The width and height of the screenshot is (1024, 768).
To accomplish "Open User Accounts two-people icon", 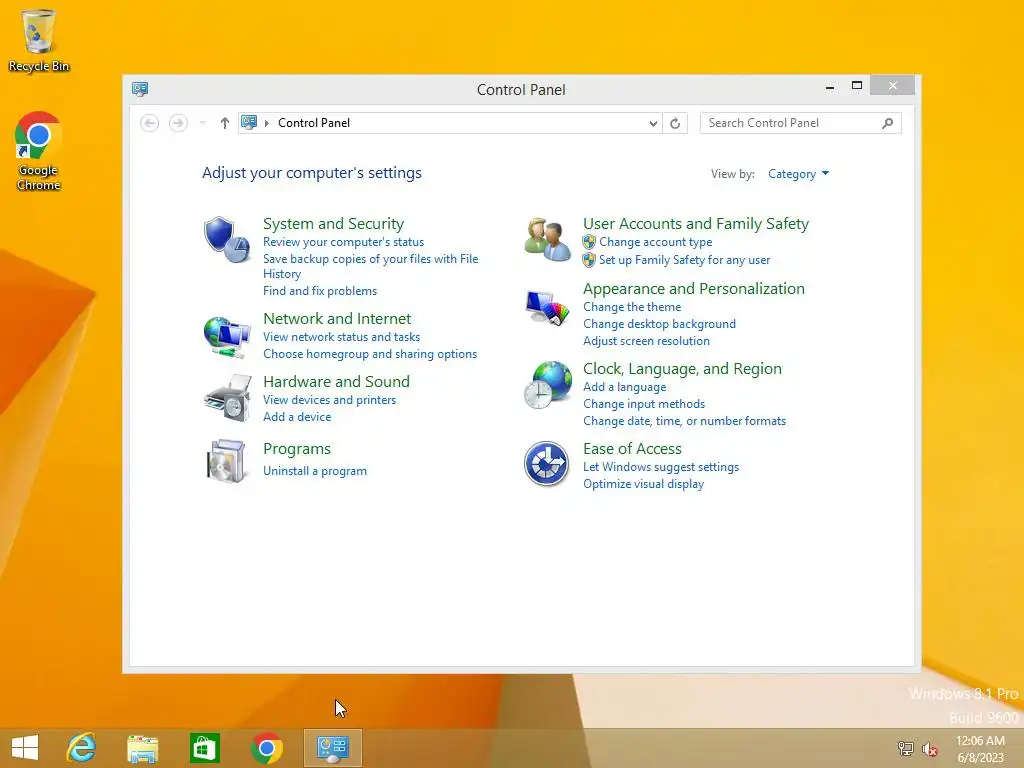I will coord(547,239).
